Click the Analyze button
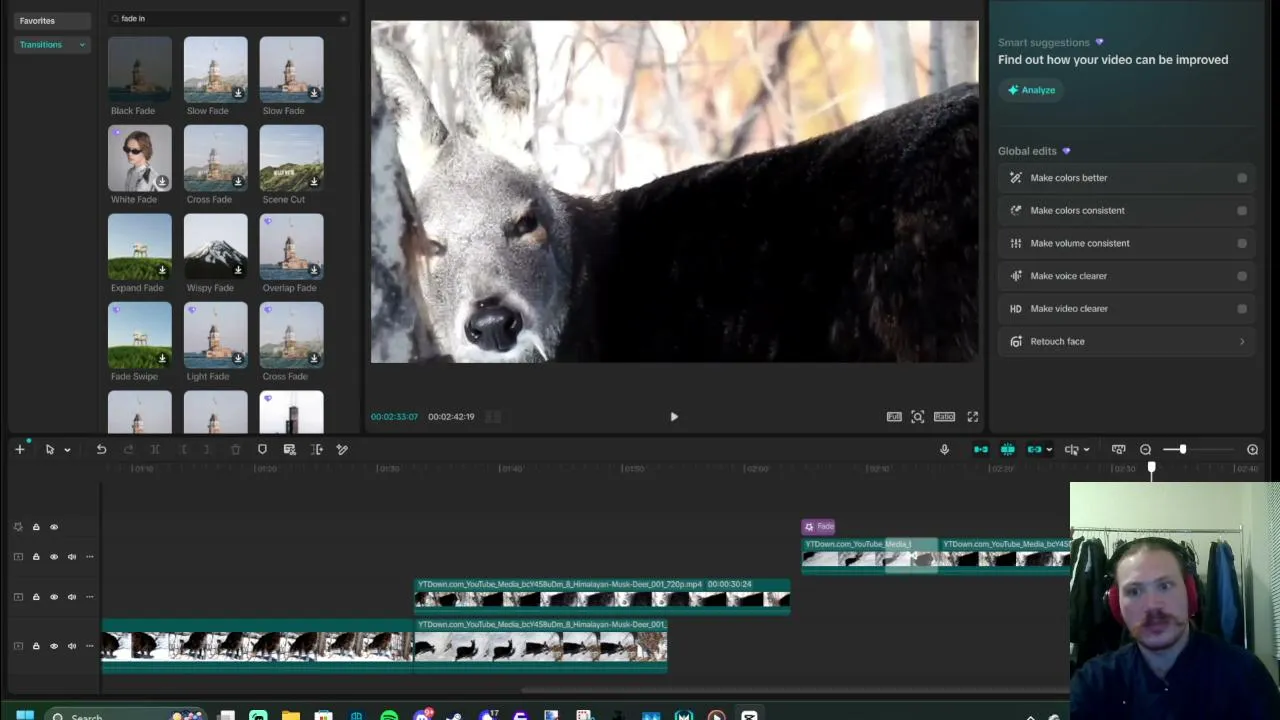Image resolution: width=1280 pixels, height=720 pixels. pos(1031,90)
